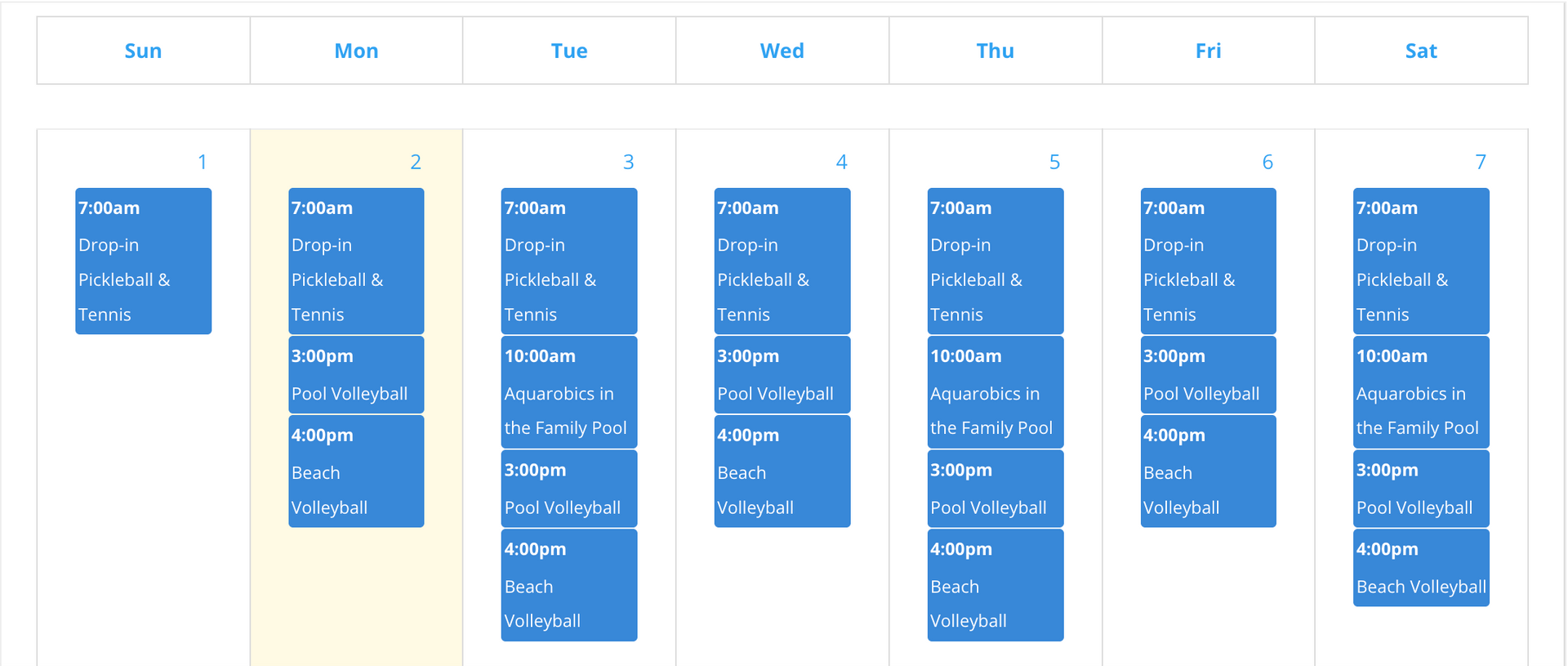
Task: Open Wednesday's 4:00pm Beach Volleyball event
Action: tap(782, 472)
